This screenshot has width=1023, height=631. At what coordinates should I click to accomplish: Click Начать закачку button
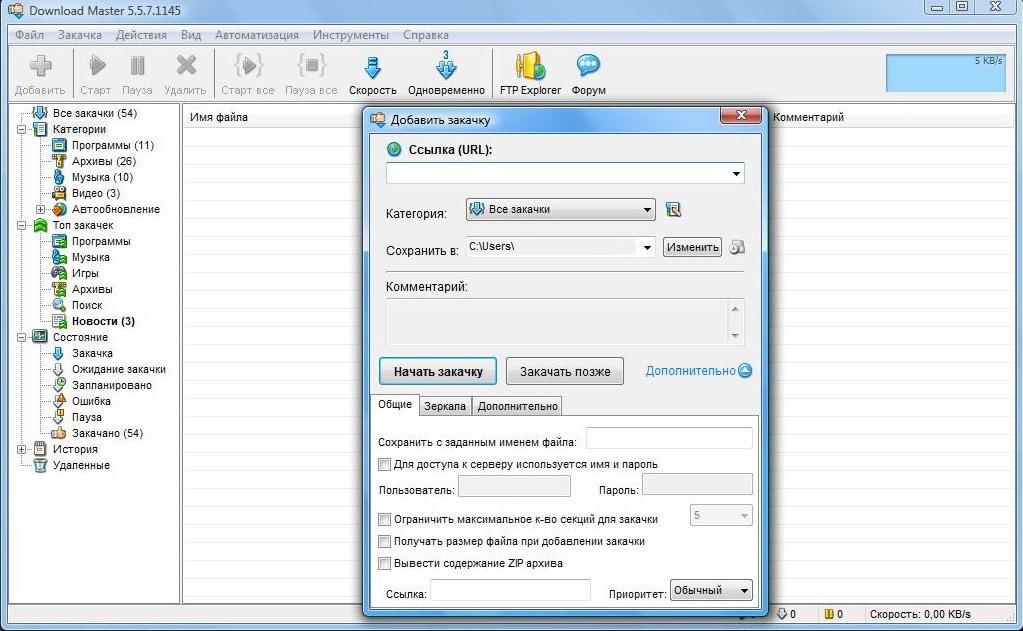click(x=438, y=371)
